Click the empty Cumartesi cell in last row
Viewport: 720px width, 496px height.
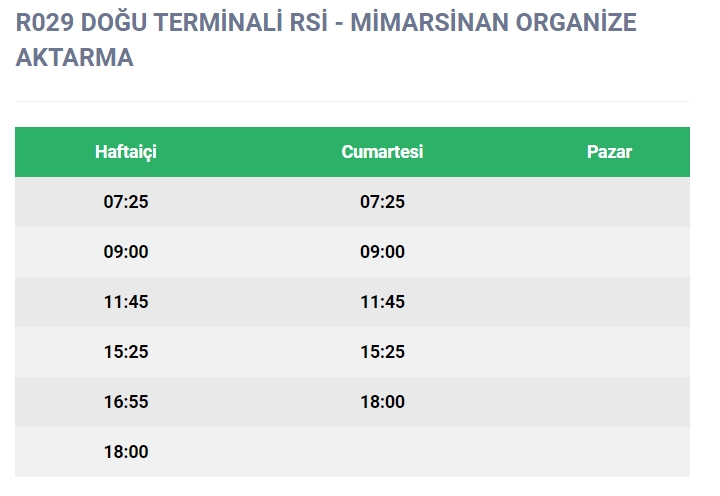pos(382,452)
